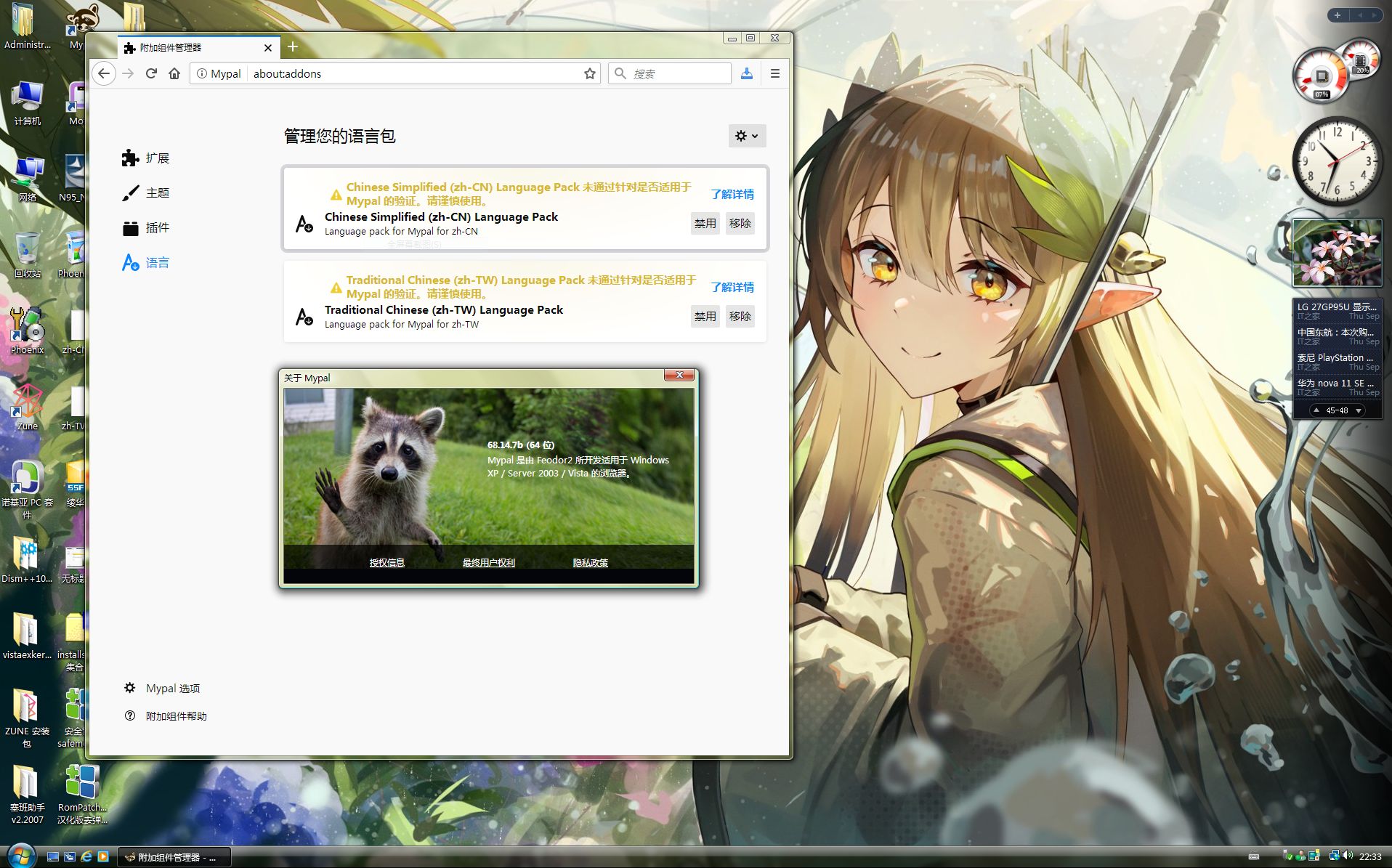Switch to the 主题 themes category

pyautogui.click(x=145, y=192)
